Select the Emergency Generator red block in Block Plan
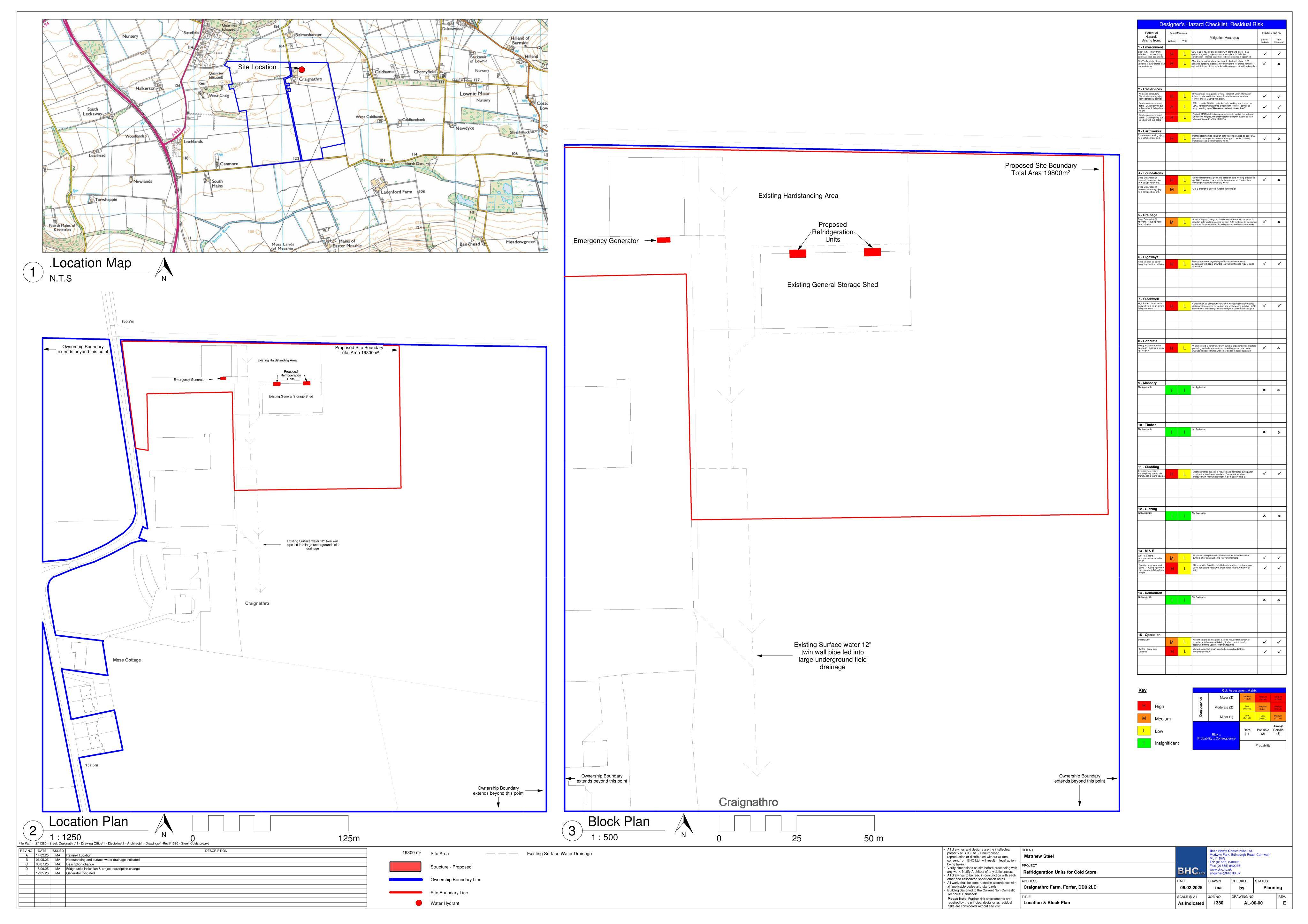1308x924 pixels. click(x=664, y=240)
